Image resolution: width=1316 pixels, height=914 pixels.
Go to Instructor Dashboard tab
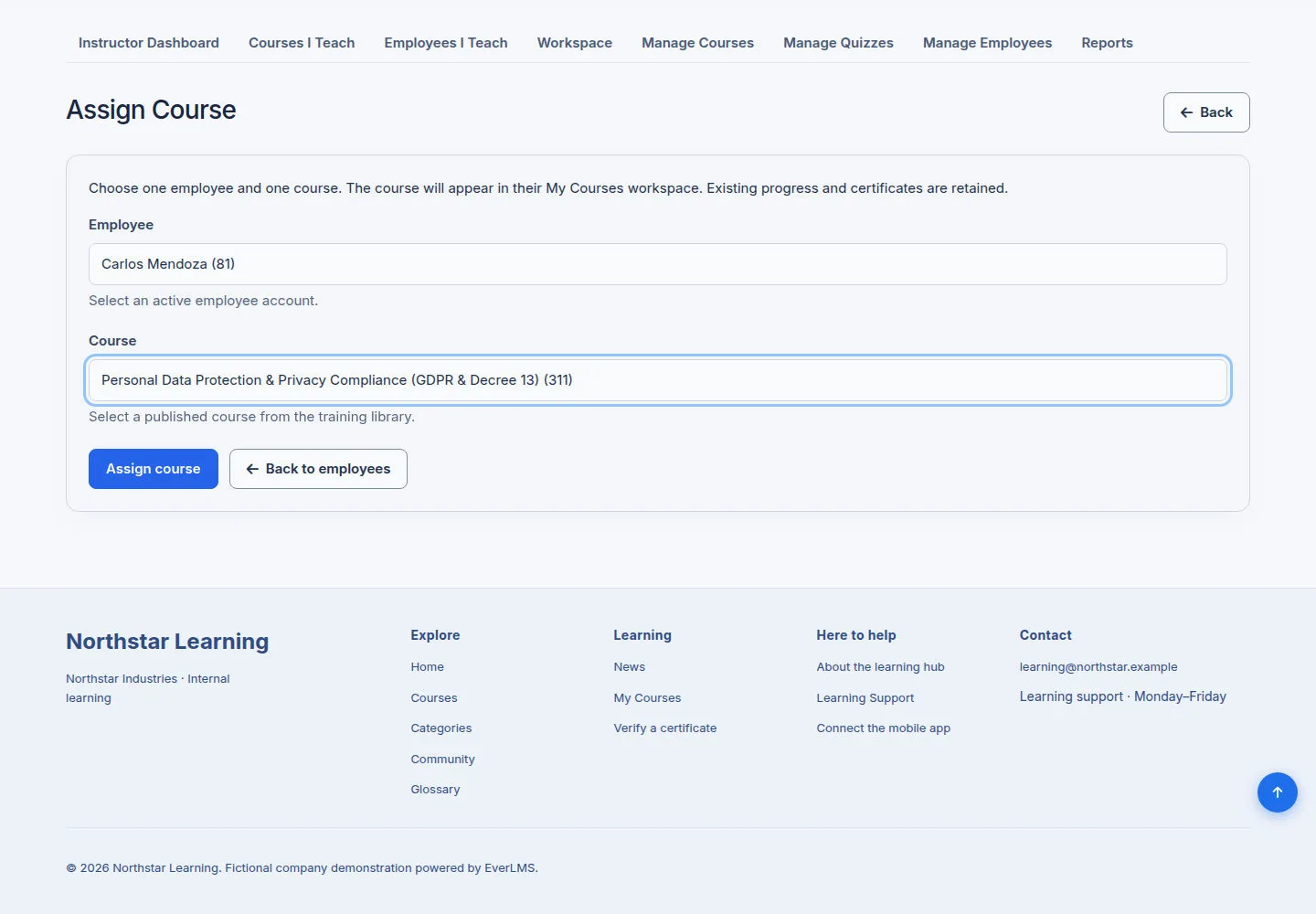pos(149,43)
